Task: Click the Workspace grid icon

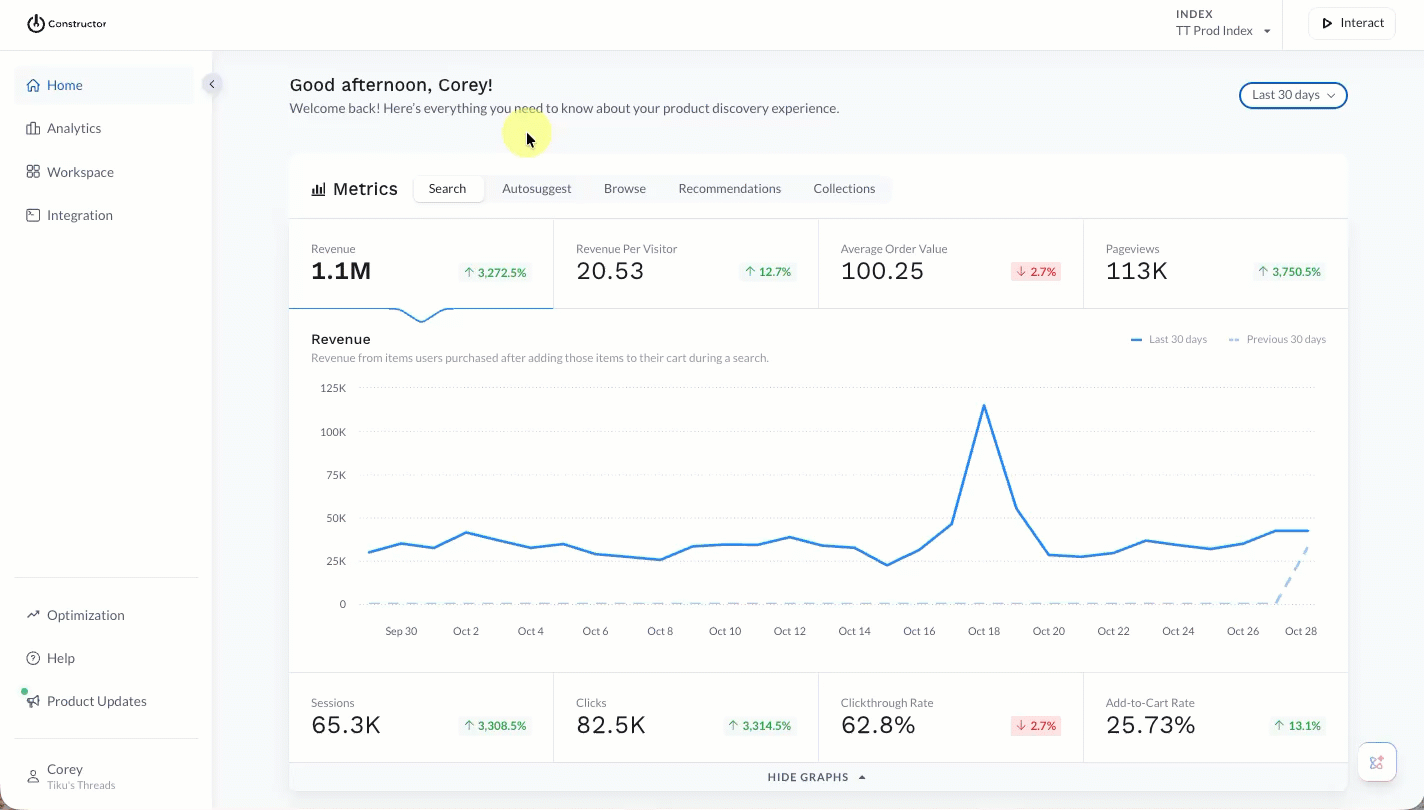Action: pos(33,172)
